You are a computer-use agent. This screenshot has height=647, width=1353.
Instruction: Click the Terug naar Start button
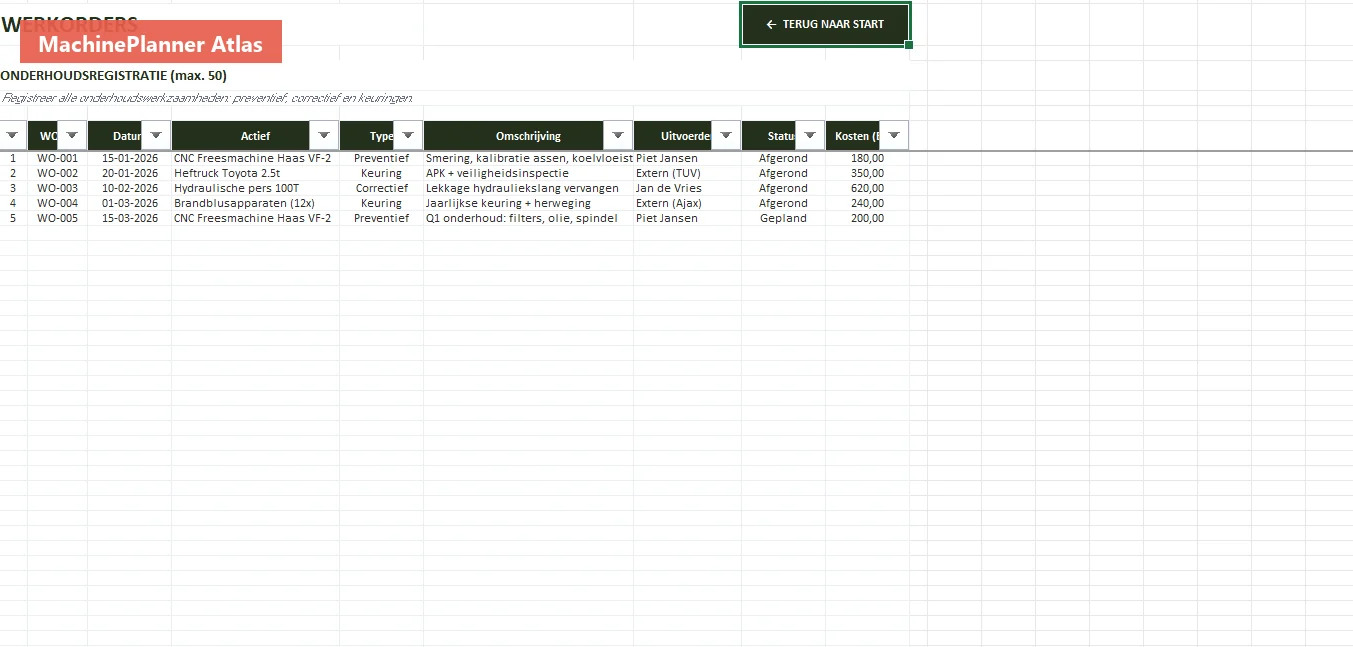[825, 24]
